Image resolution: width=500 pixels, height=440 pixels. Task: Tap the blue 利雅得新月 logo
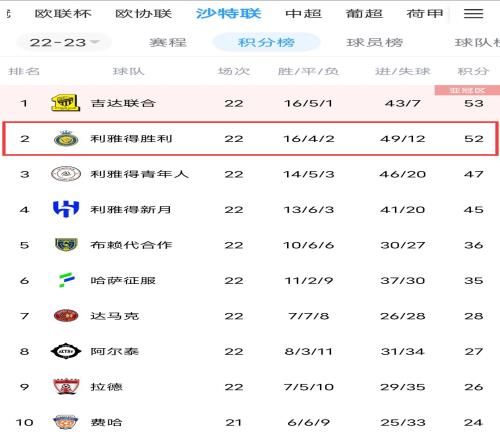pyautogui.click(x=66, y=209)
